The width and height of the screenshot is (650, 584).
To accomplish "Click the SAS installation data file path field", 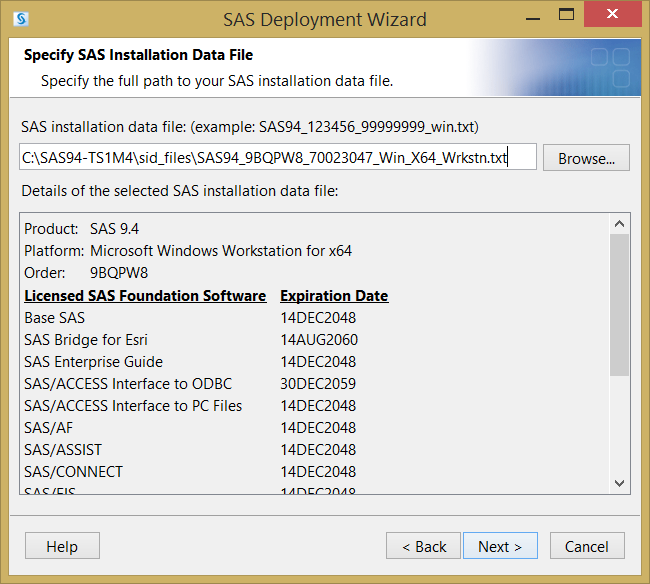I will (278, 157).
